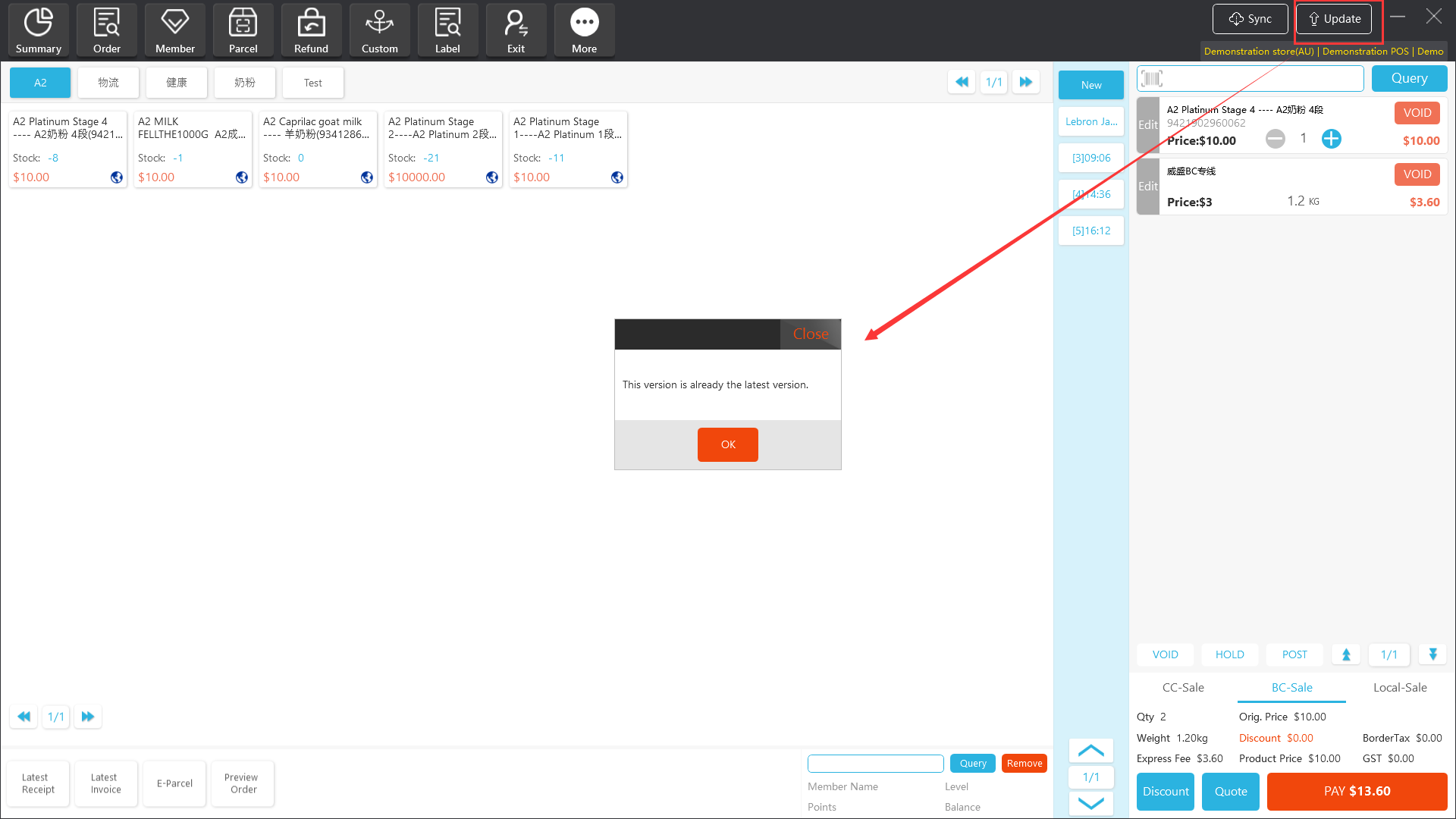Select the Local-Sale tab
Image resolution: width=1456 pixels, height=819 pixels.
(1399, 688)
